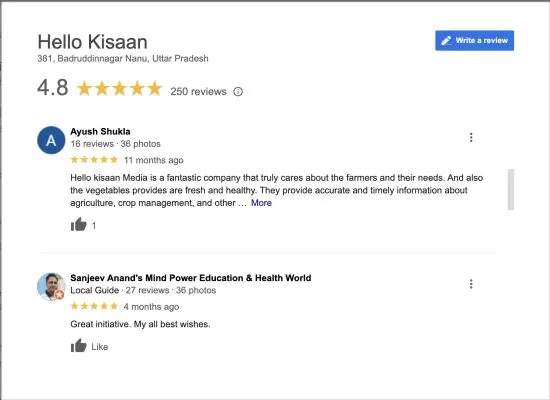Open Sanjeev Anand's profile photo
This screenshot has height=400, width=550.
[51, 287]
